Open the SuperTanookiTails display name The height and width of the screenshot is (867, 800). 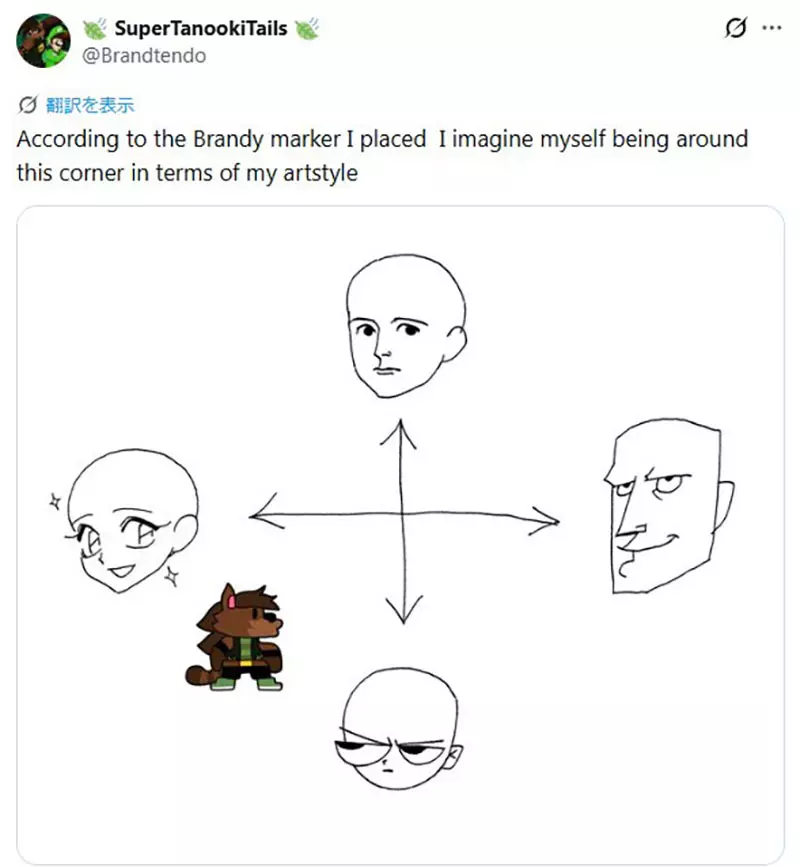click(201, 29)
